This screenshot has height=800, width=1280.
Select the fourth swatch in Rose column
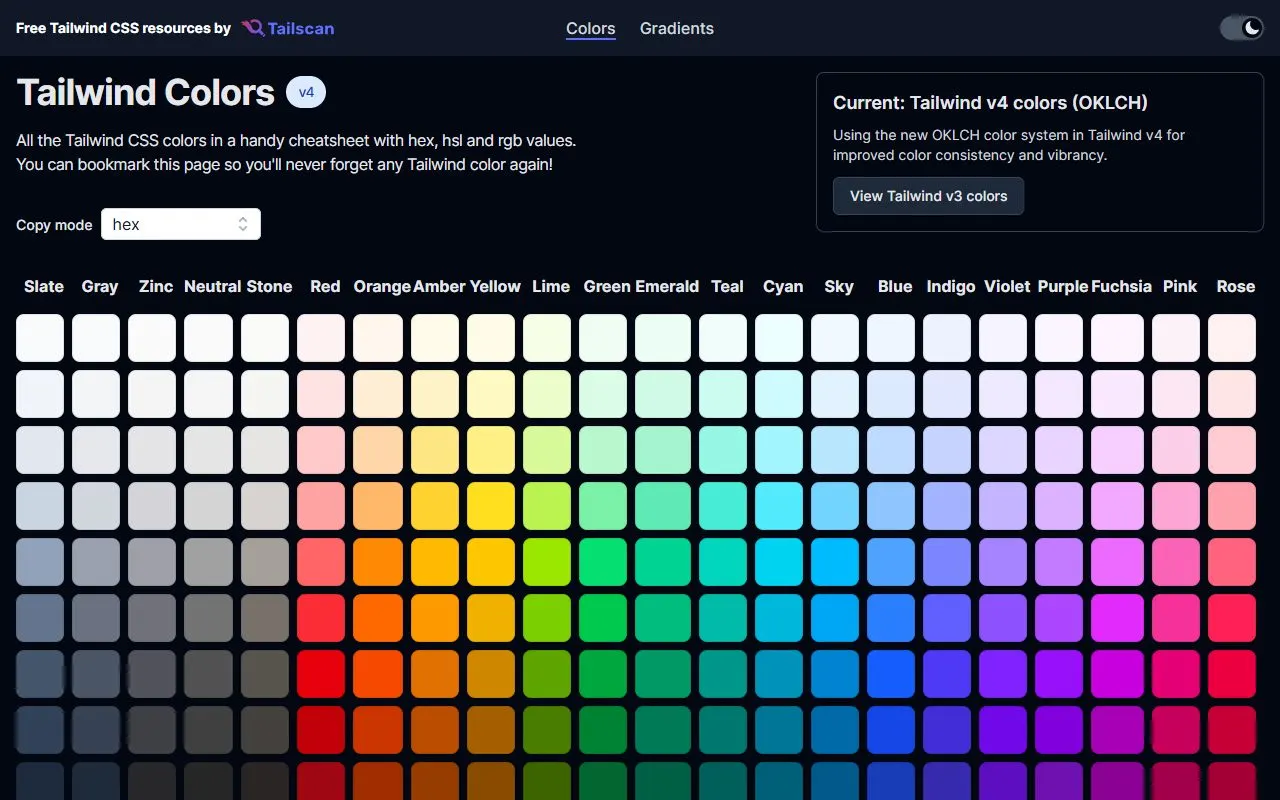click(x=1232, y=506)
